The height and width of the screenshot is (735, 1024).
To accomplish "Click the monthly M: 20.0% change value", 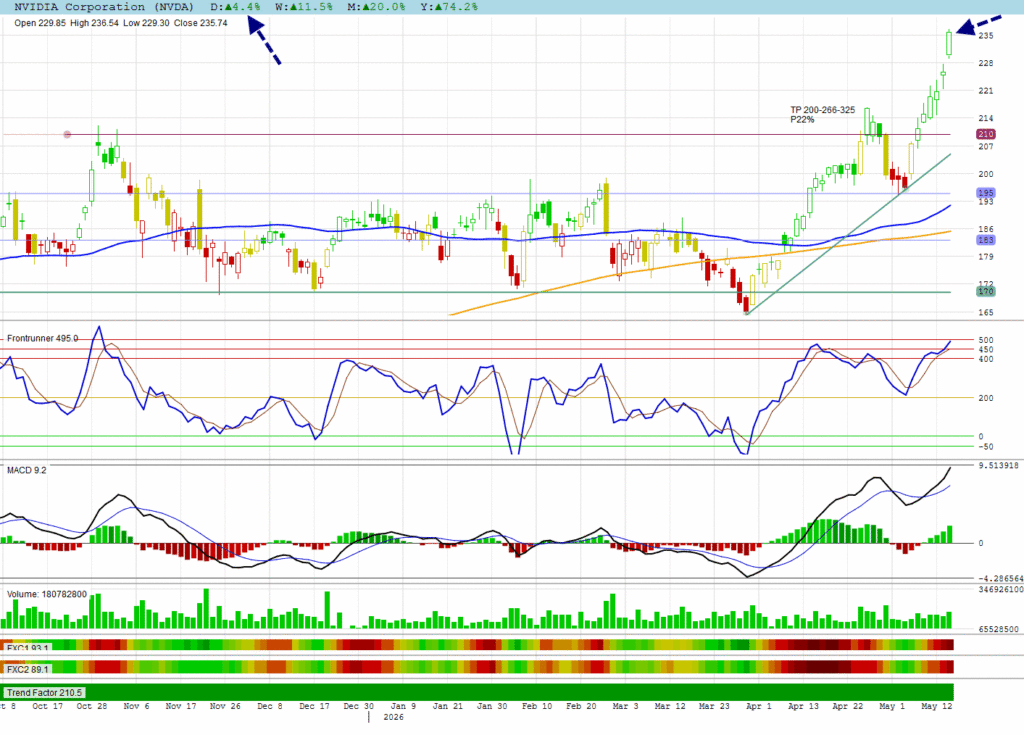I will (x=376, y=7).
